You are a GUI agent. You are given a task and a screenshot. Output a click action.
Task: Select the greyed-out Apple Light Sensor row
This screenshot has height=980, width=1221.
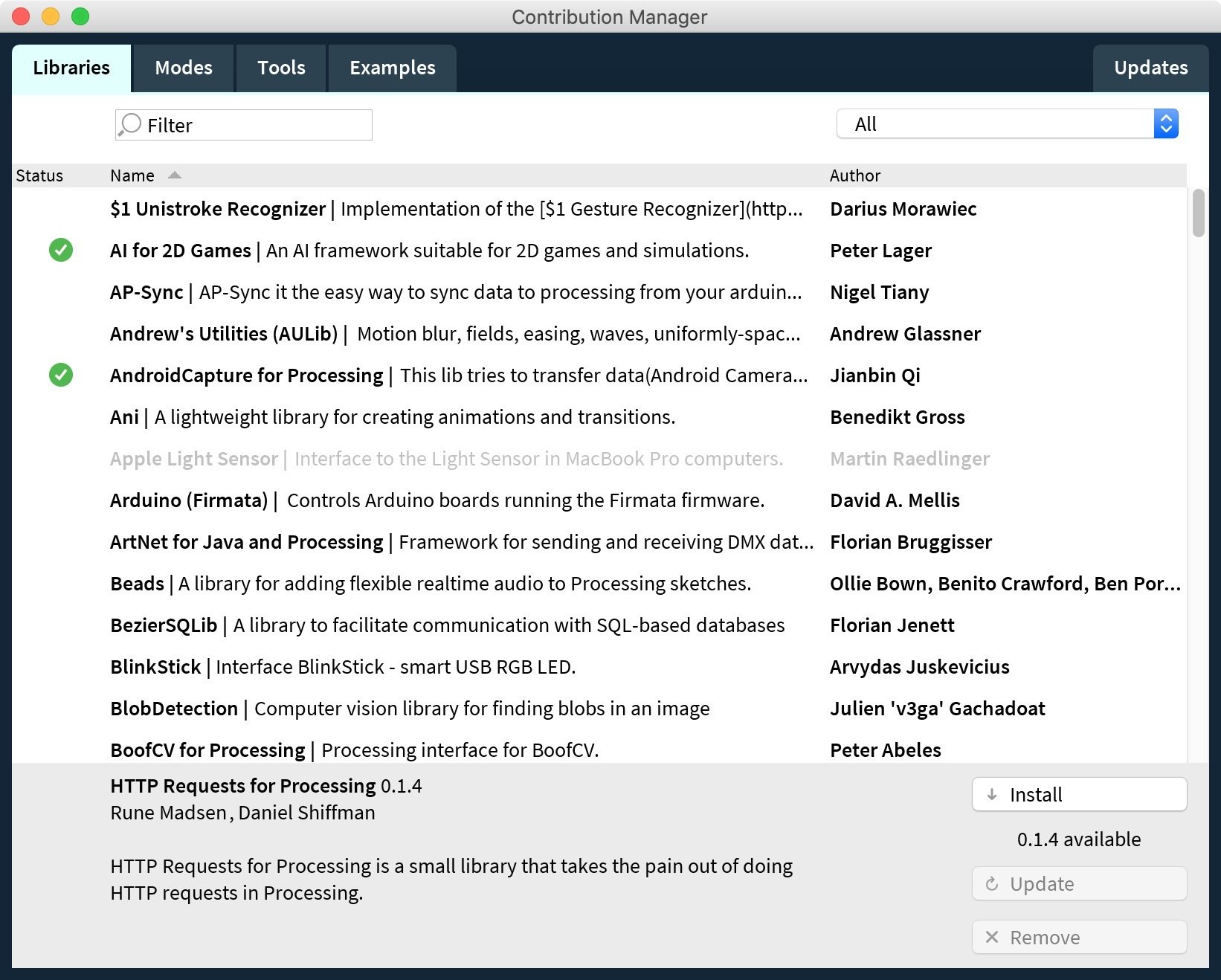599,459
